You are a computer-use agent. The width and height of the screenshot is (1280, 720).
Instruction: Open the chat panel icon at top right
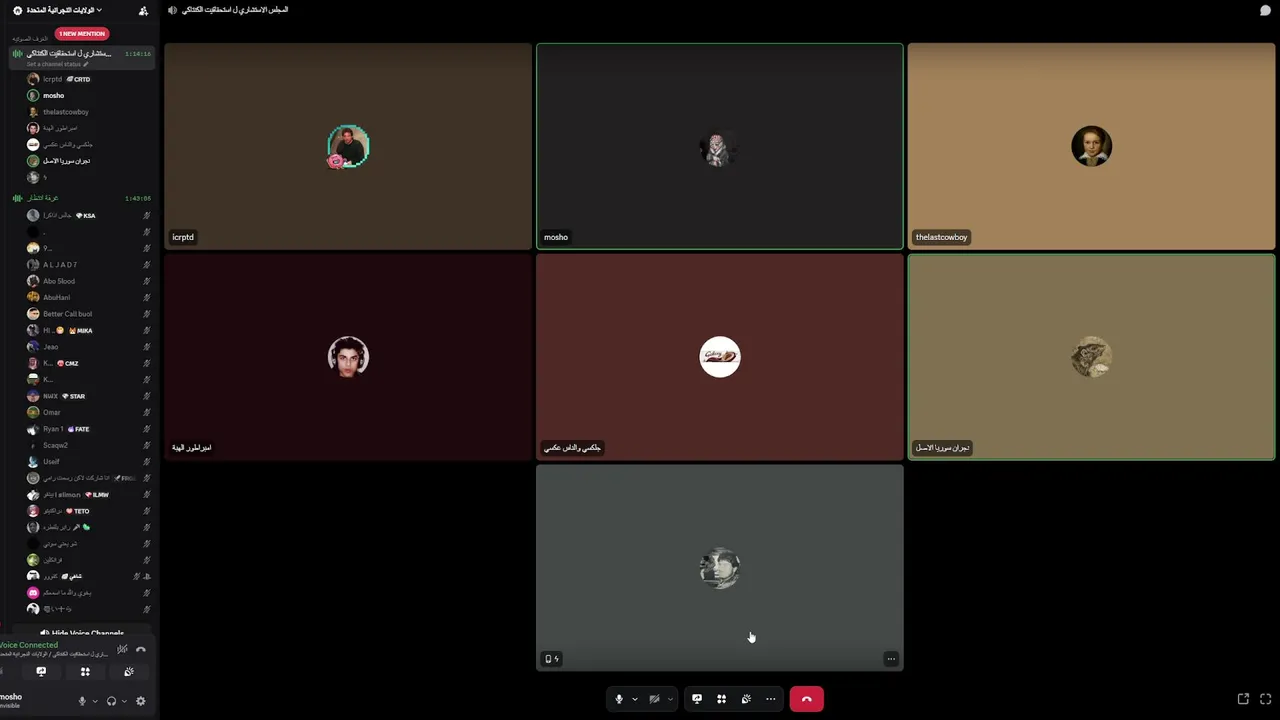coord(1265,10)
